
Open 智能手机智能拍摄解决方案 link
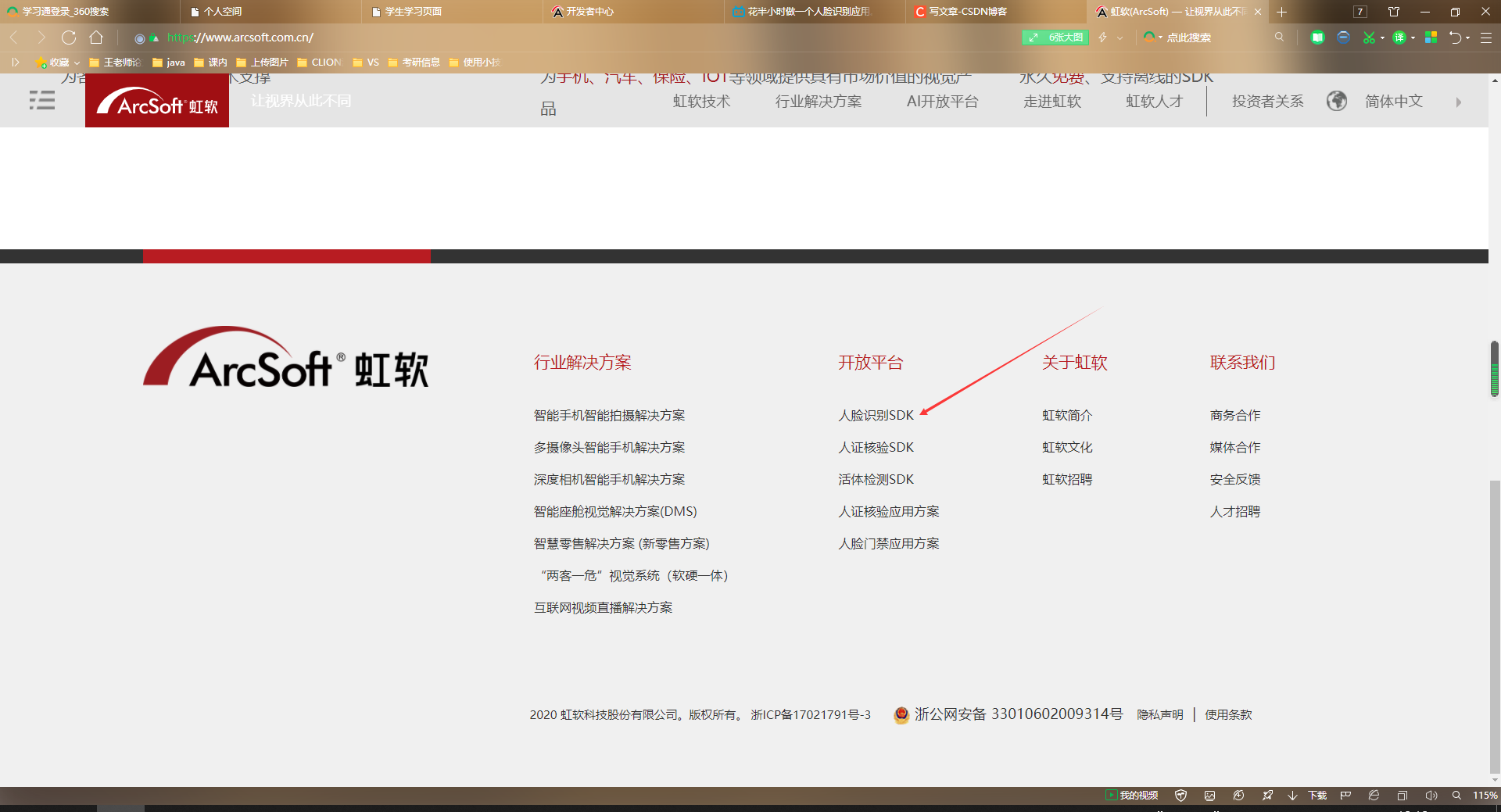pyautogui.click(x=609, y=415)
